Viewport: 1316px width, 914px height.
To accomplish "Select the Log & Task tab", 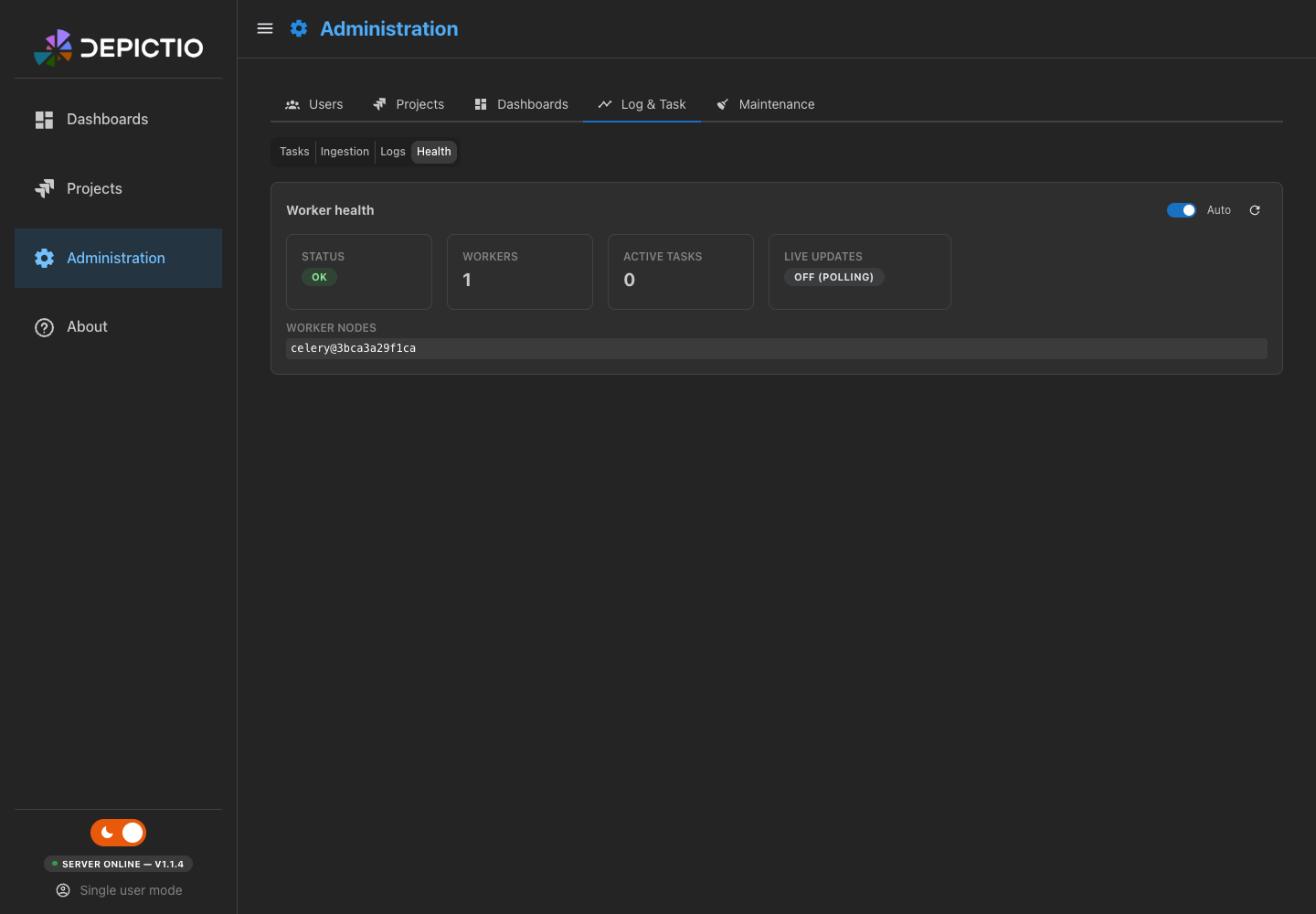I will coord(642,104).
